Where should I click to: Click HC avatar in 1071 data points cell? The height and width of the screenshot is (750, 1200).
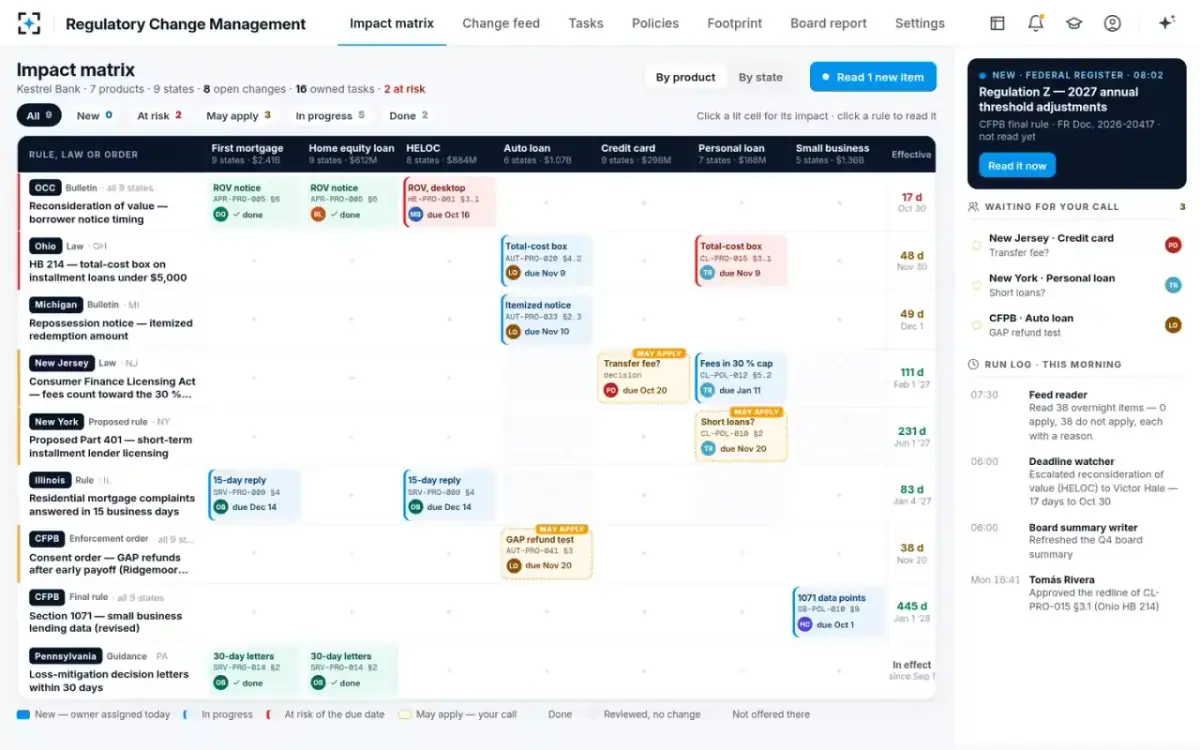805,624
